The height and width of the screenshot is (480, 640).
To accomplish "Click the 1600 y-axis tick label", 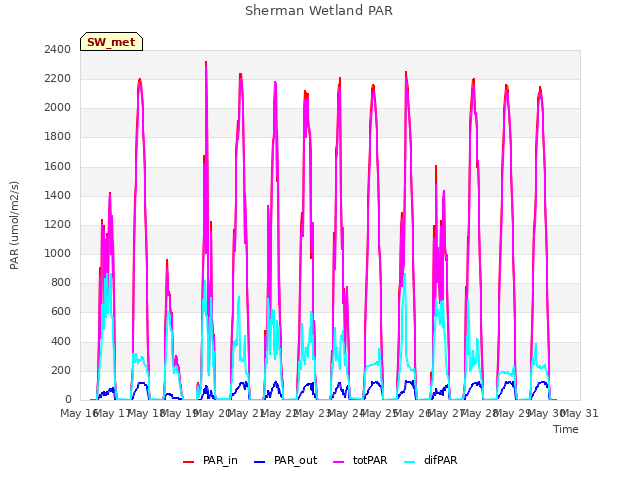I will [x=58, y=166].
